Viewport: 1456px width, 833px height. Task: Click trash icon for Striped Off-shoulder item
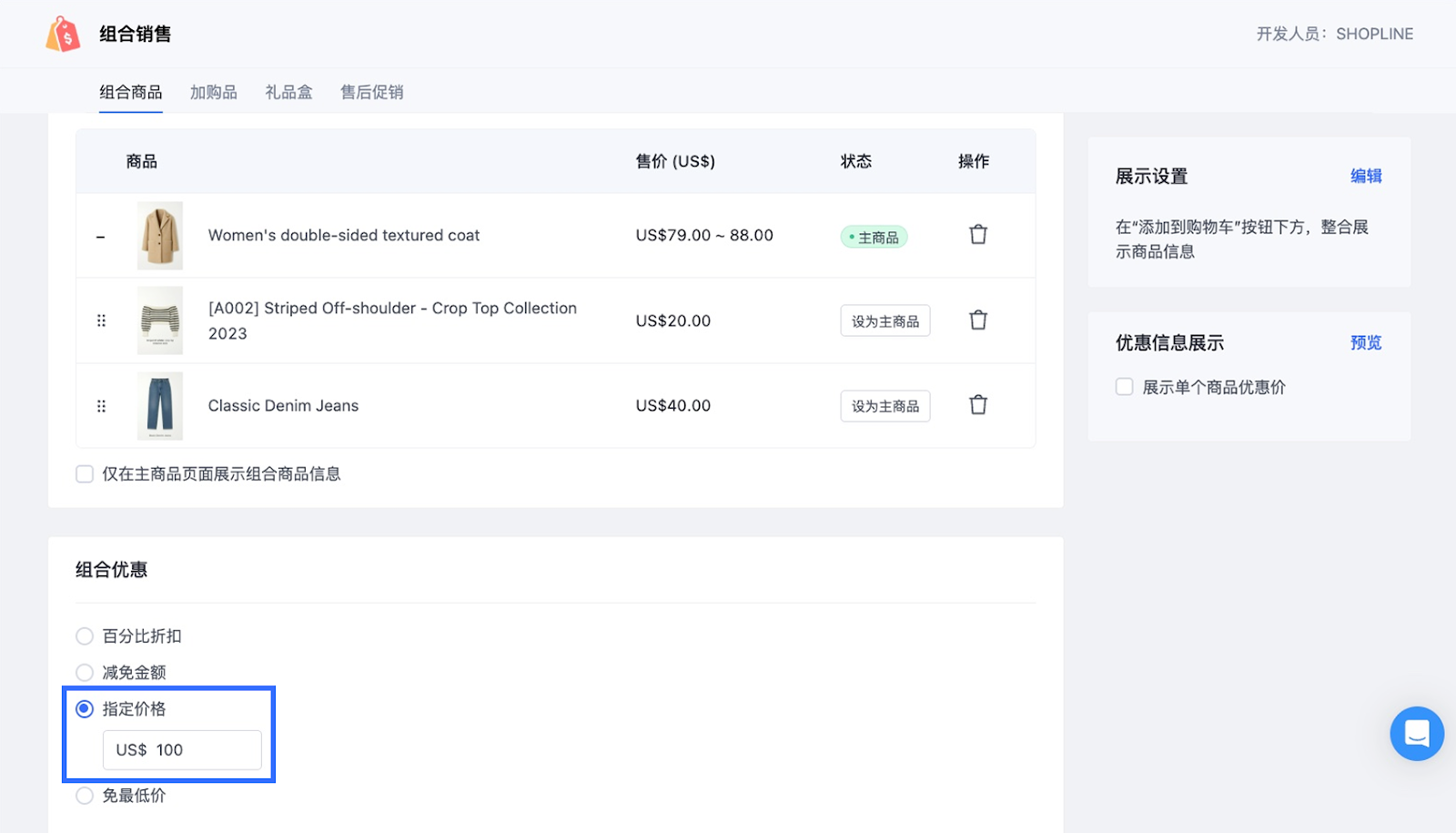(x=977, y=320)
